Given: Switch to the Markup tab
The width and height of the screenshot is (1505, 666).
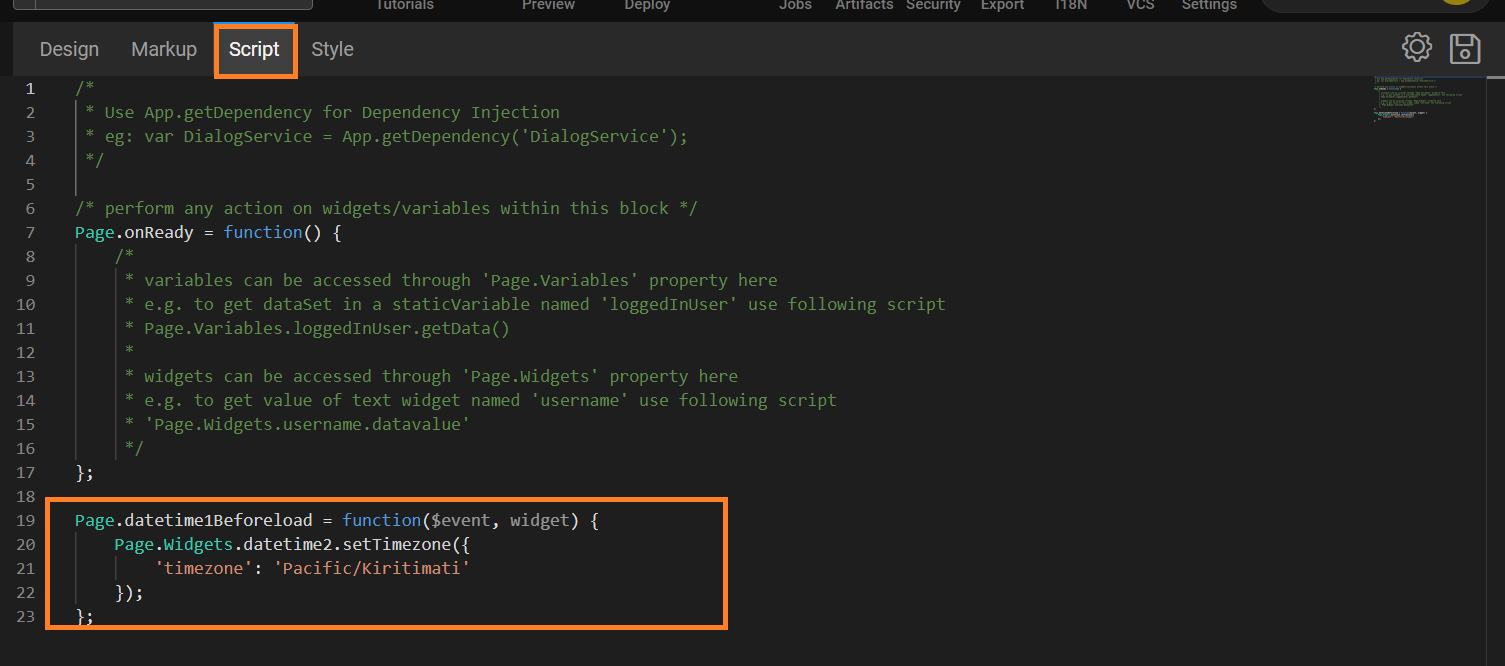Looking at the screenshot, I should pyautogui.click(x=163, y=49).
